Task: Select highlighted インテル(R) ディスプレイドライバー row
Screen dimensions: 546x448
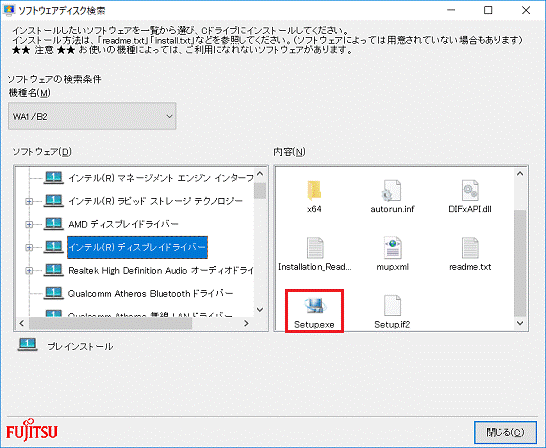Action: pos(137,247)
